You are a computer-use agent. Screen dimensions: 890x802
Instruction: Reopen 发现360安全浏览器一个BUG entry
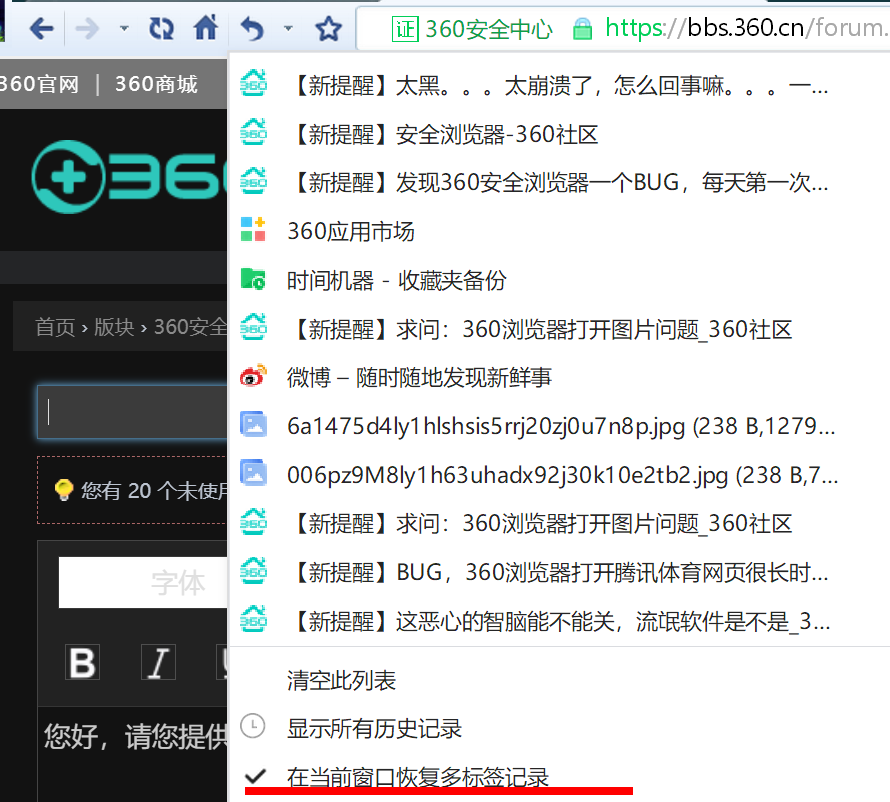click(x=559, y=183)
